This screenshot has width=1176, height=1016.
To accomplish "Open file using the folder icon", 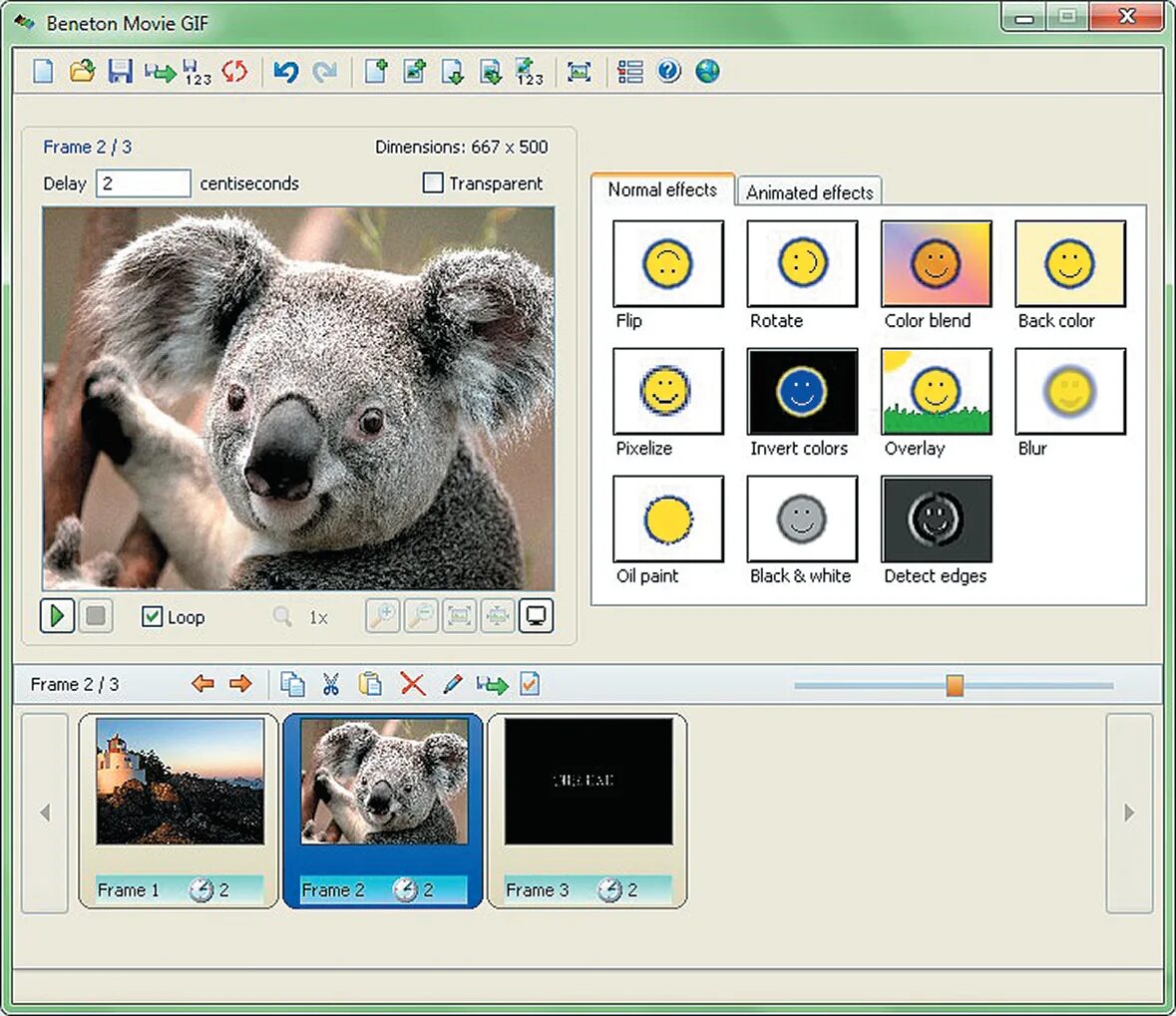I will tap(82, 71).
